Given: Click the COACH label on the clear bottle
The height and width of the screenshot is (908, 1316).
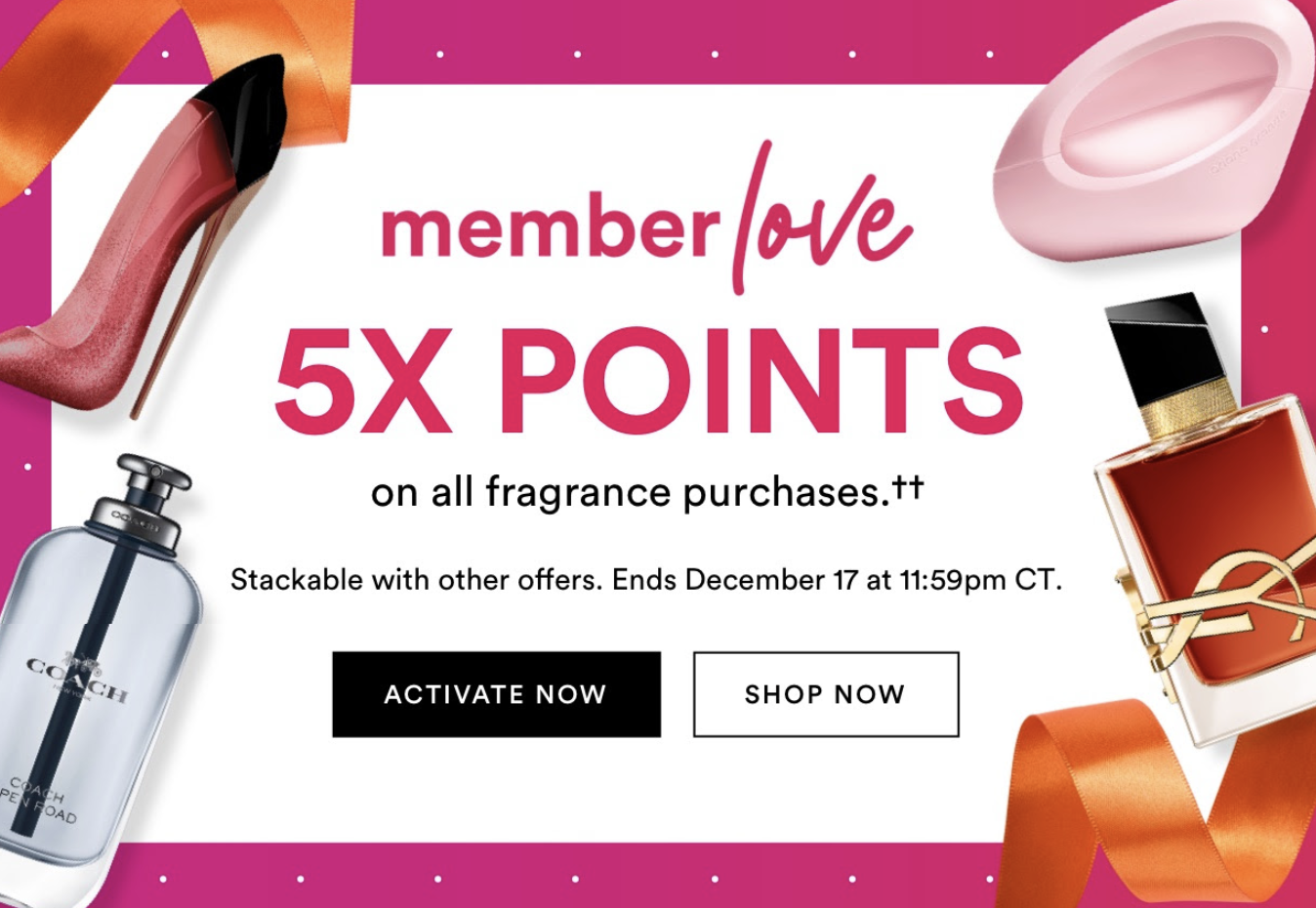Looking at the screenshot, I should 76,680.
